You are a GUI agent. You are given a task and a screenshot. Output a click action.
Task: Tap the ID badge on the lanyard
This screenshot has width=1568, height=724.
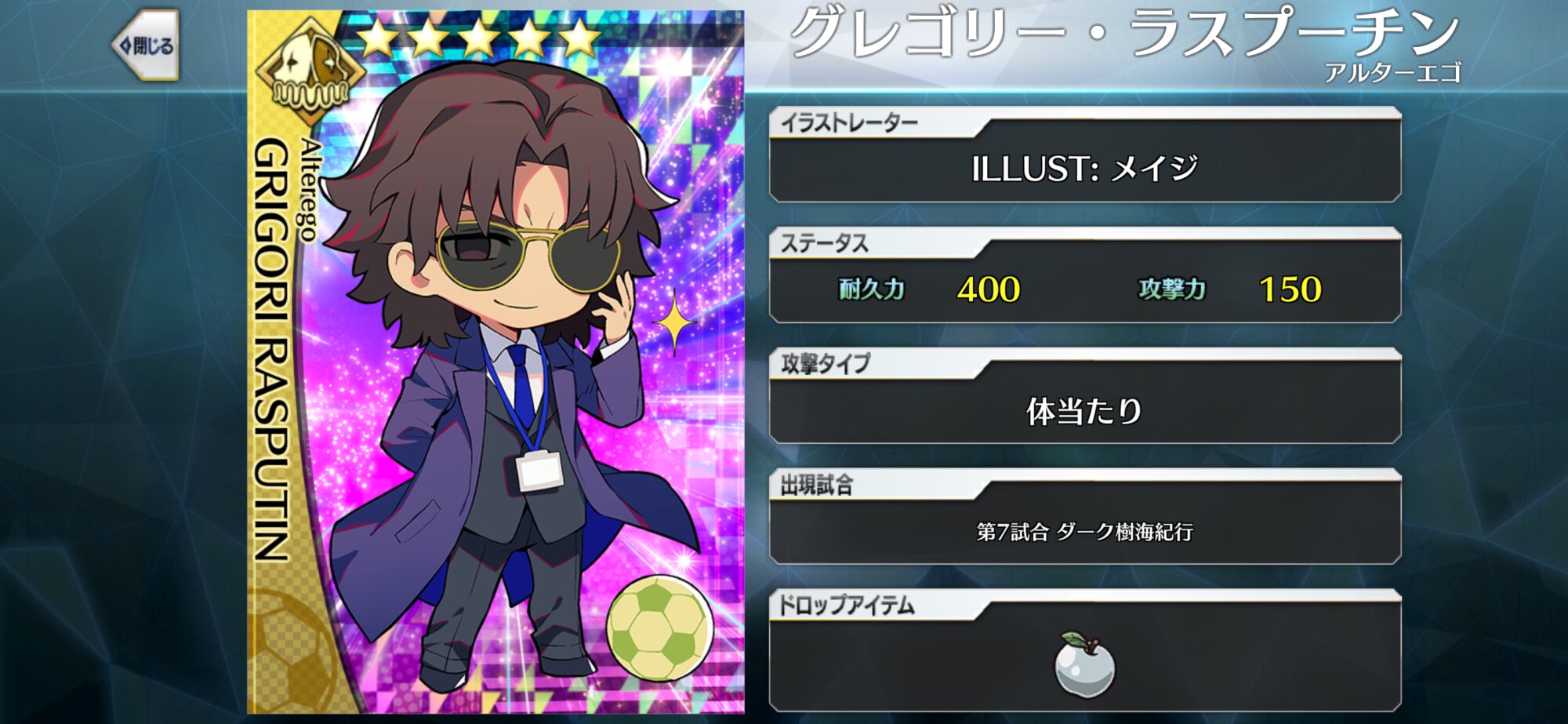pos(539,471)
